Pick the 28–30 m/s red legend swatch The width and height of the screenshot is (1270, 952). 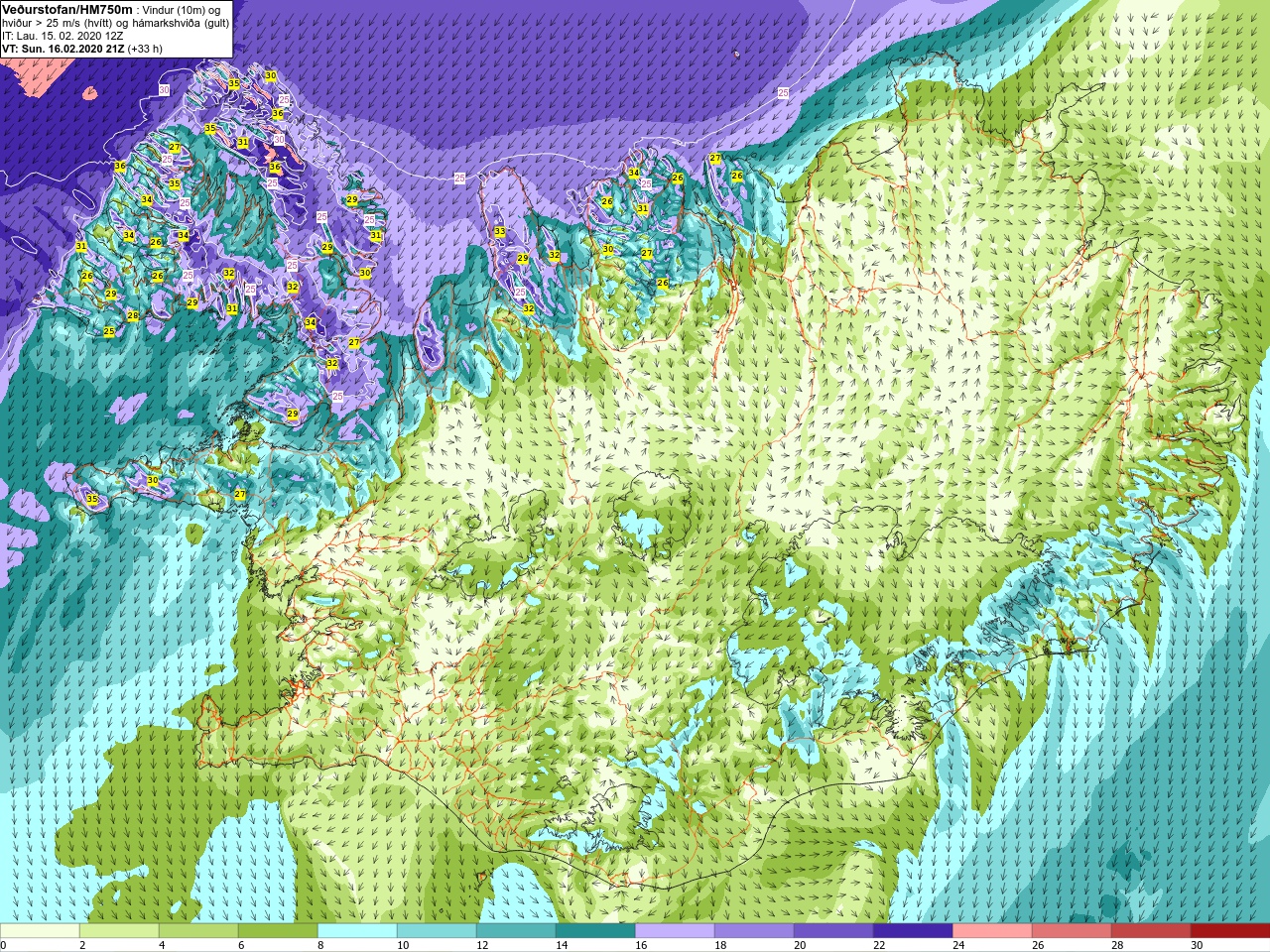pos(1151,931)
